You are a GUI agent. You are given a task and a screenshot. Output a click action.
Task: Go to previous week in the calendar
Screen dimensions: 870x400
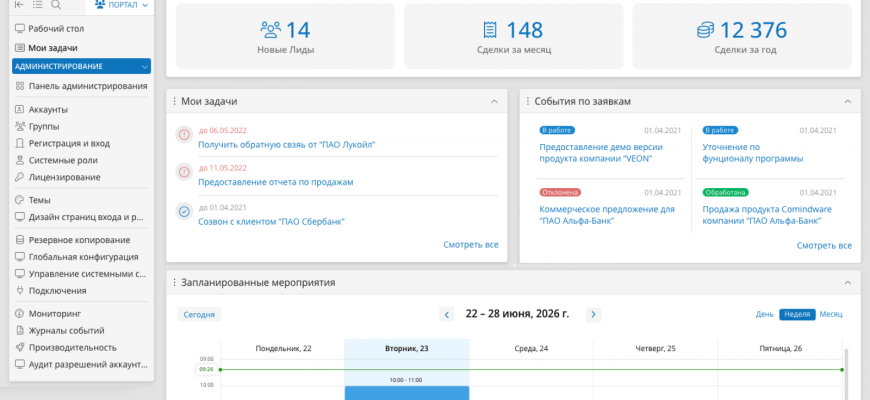coord(447,314)
